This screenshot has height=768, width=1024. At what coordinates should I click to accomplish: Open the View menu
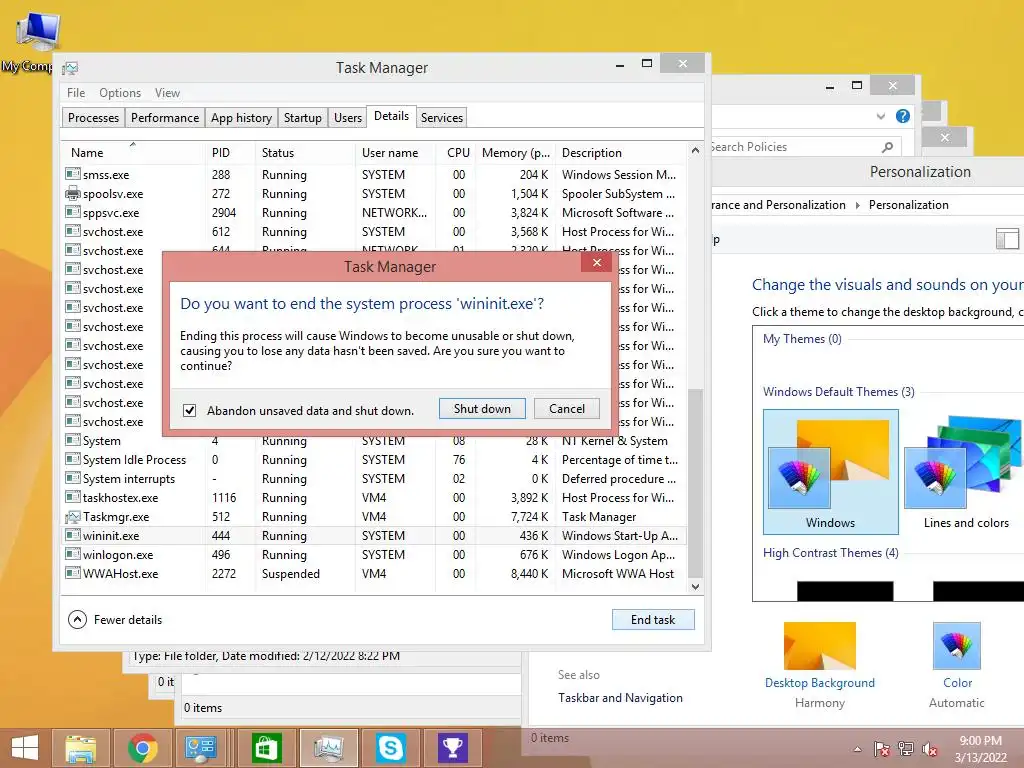coord(167,93)
